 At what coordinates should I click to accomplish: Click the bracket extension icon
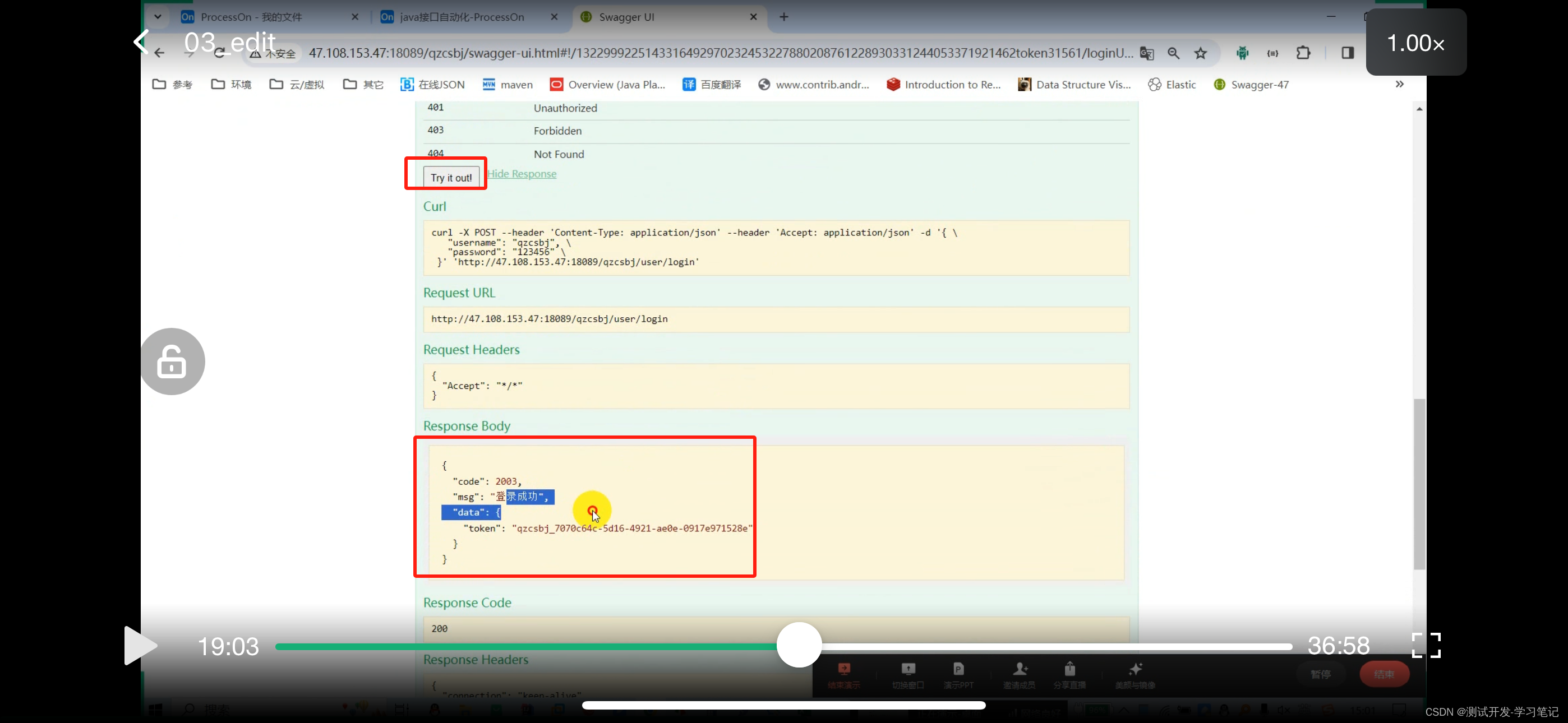[x=1273, y=53]
